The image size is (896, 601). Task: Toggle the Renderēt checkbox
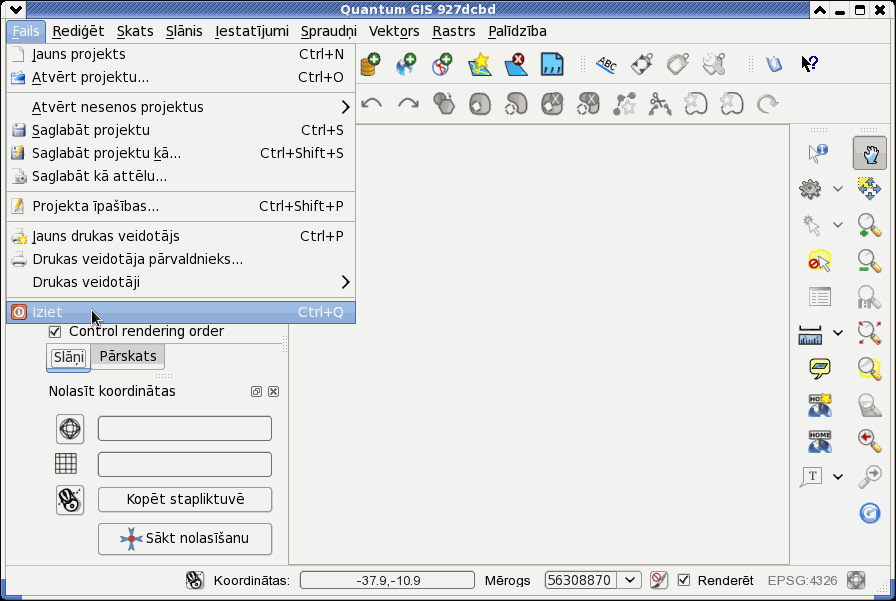click(x=683, y=580)
